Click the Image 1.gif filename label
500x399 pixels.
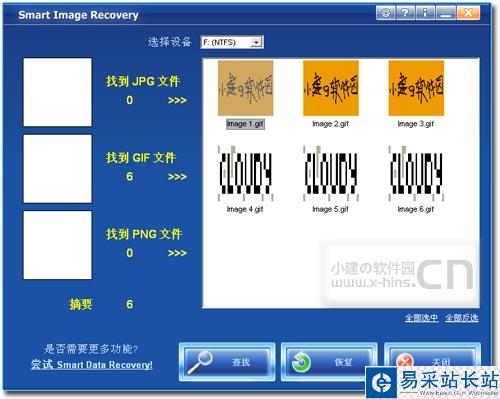pos(245,124)
